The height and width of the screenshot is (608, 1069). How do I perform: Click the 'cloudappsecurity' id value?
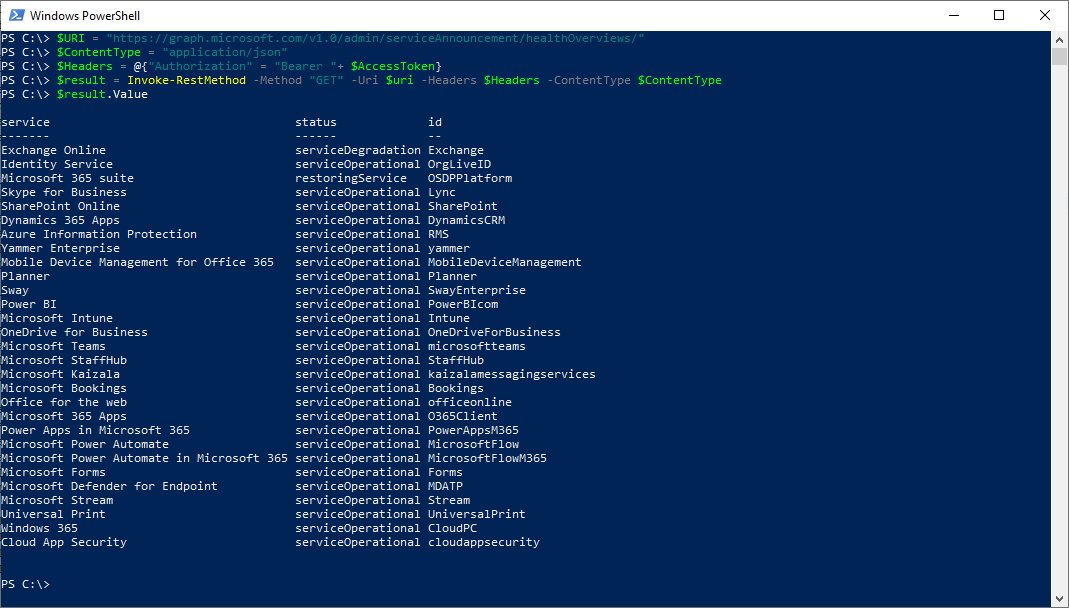tap(484, 541)
